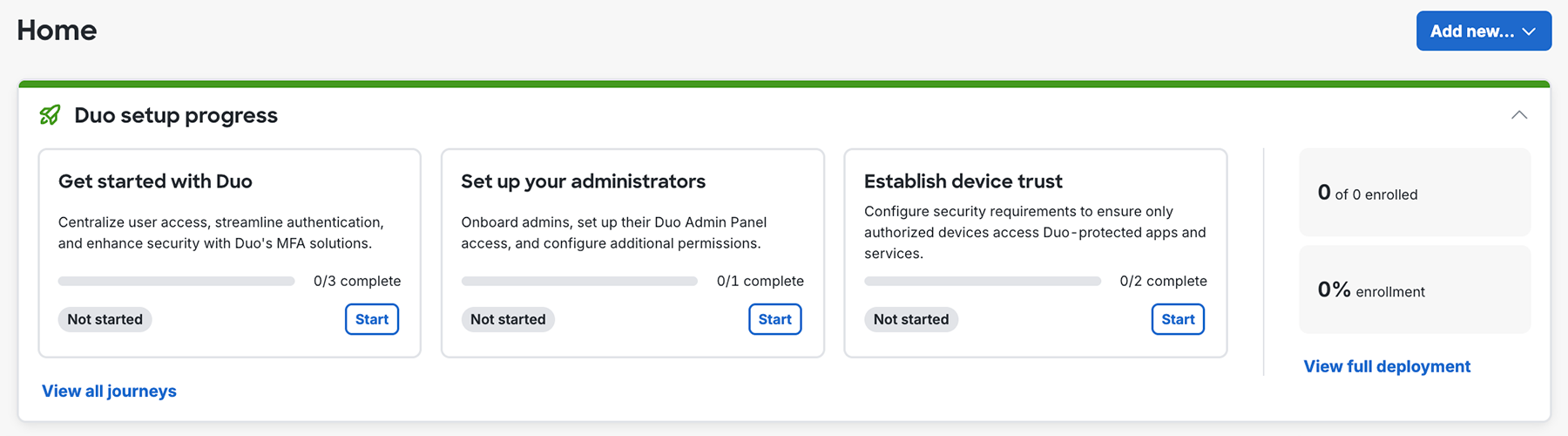Image resolution: width=1568 pixels, height=436 pixels.
Task: Open the View full deployment link
Action: [x=1387, y=367]
